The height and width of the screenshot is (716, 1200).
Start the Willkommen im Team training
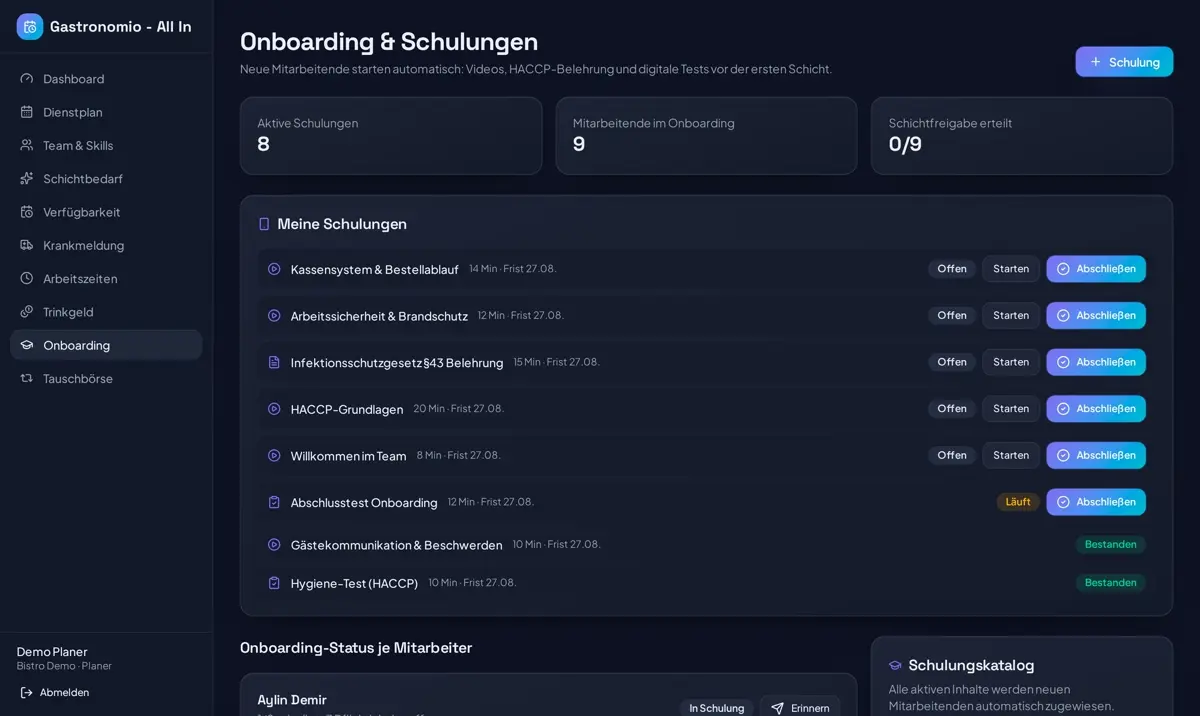pyautogui.click(x=1011, y=455)
